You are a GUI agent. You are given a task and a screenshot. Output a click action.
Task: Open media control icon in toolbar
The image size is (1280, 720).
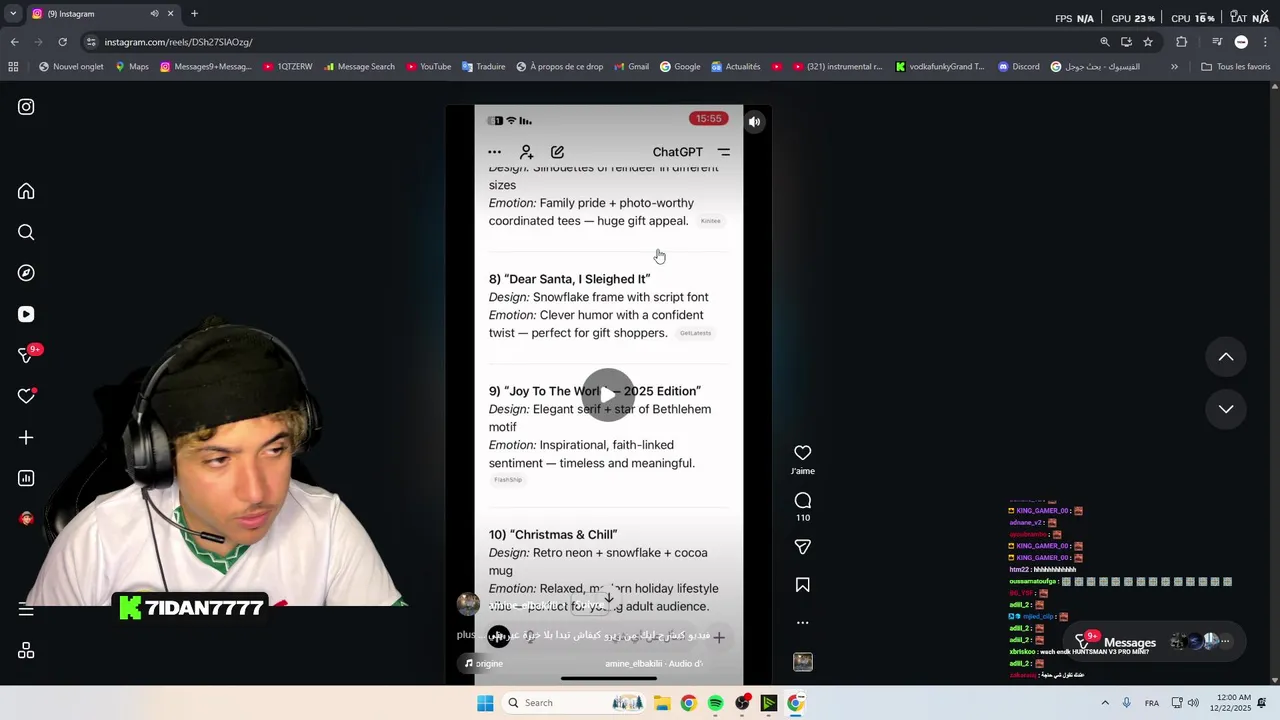(1216, 42)
